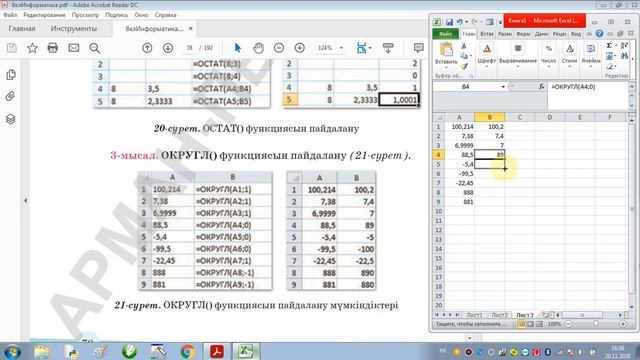The image size is (640, 360).
Task: Click the Find binoculars icon in Excel
Action: pos(624,56)
